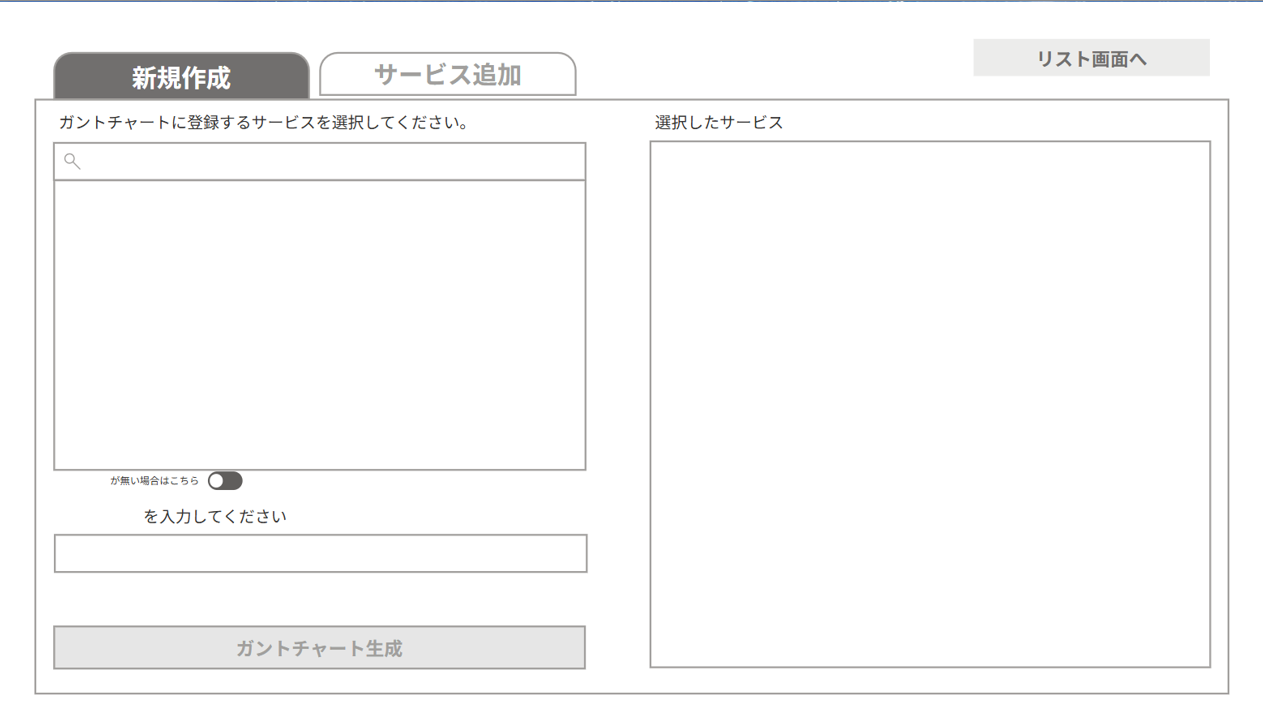Click inside the empty service list box
This screenshot has height=712, width=1263.
click(x=320, y=325)
